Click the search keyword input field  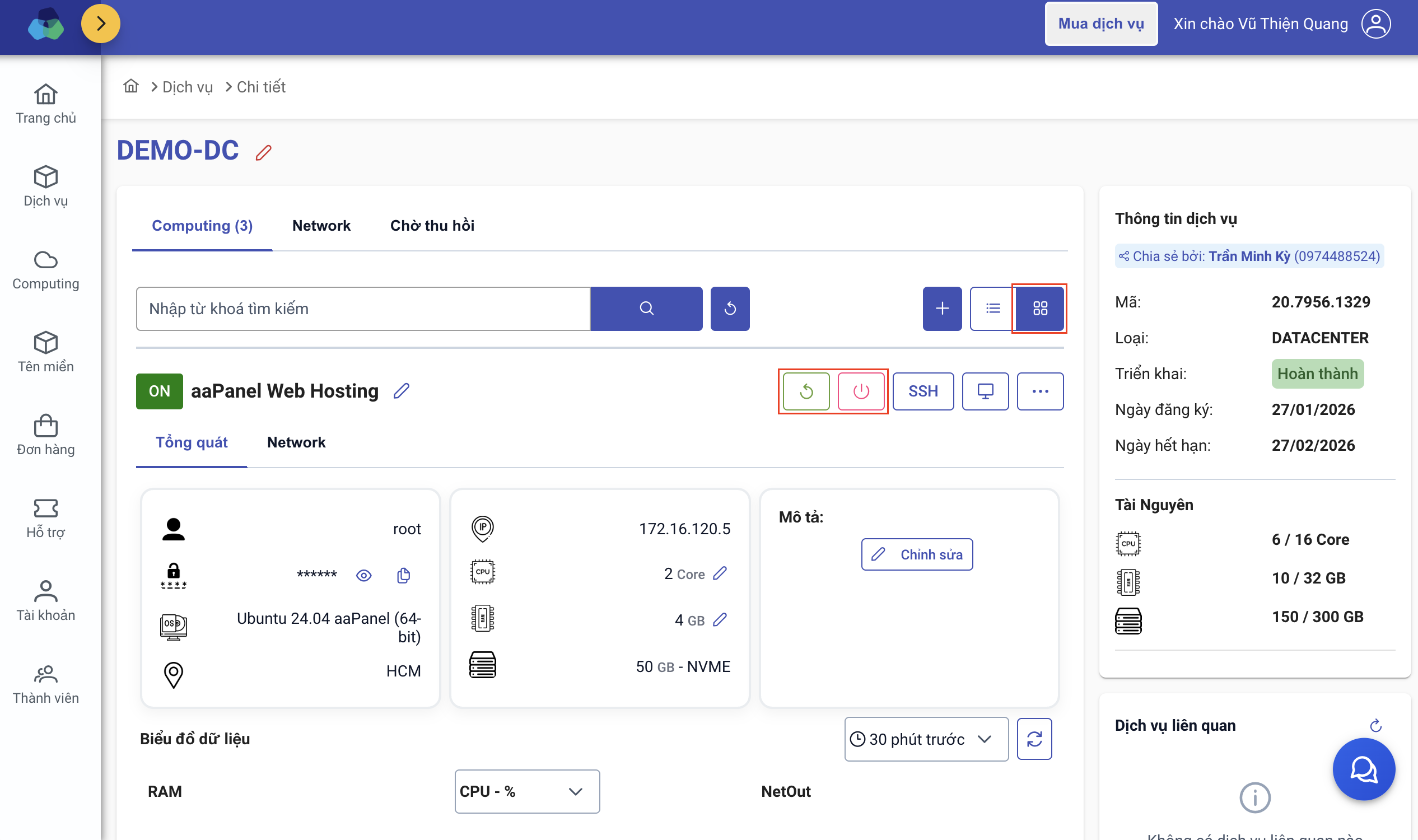click(363, 309)
